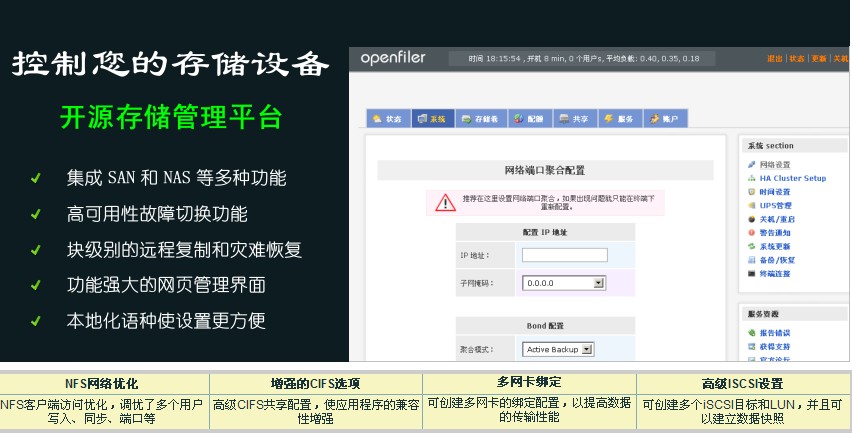The width and height of the screenshot is (852, 442).
Task: Click the red warning triangle icon
Action: [445, 202]
